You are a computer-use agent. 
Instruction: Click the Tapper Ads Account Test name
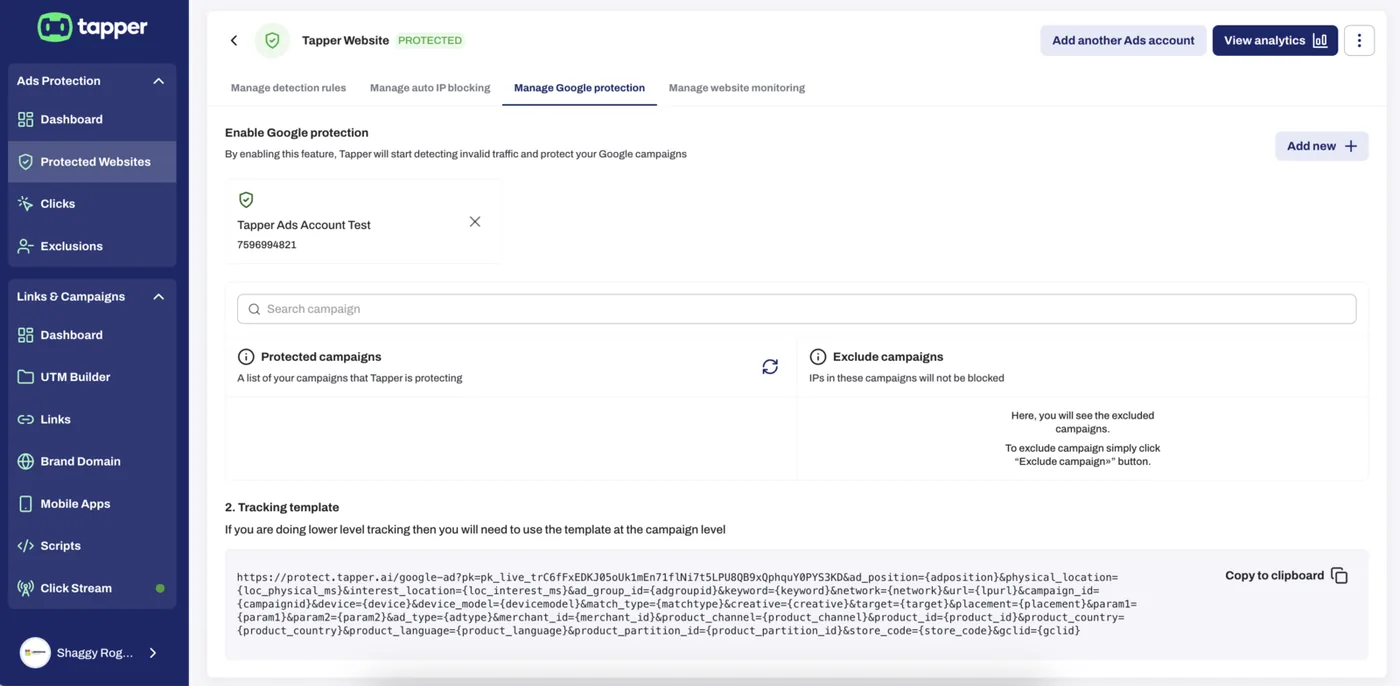[x=304, y=225]
